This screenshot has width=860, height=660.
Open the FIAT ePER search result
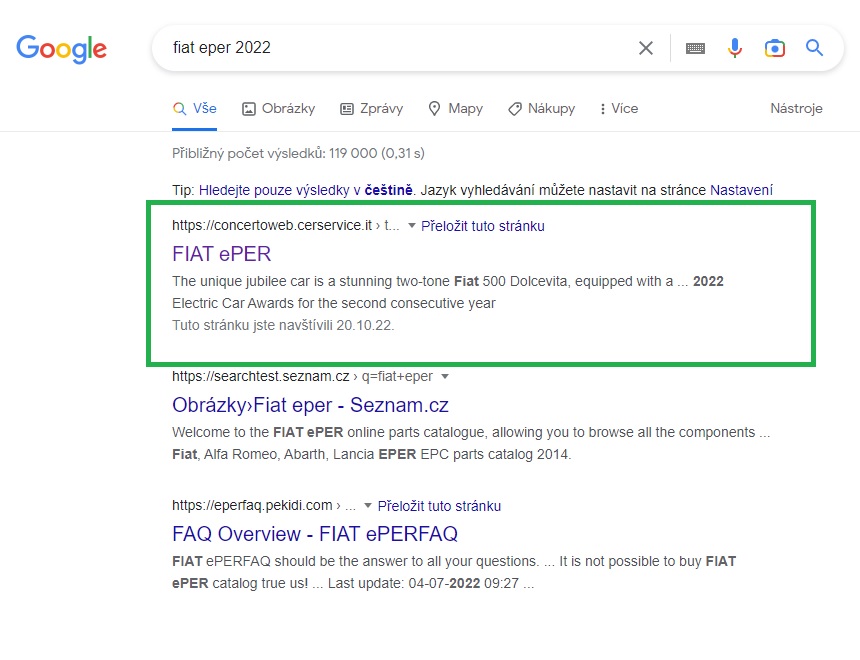221,254
